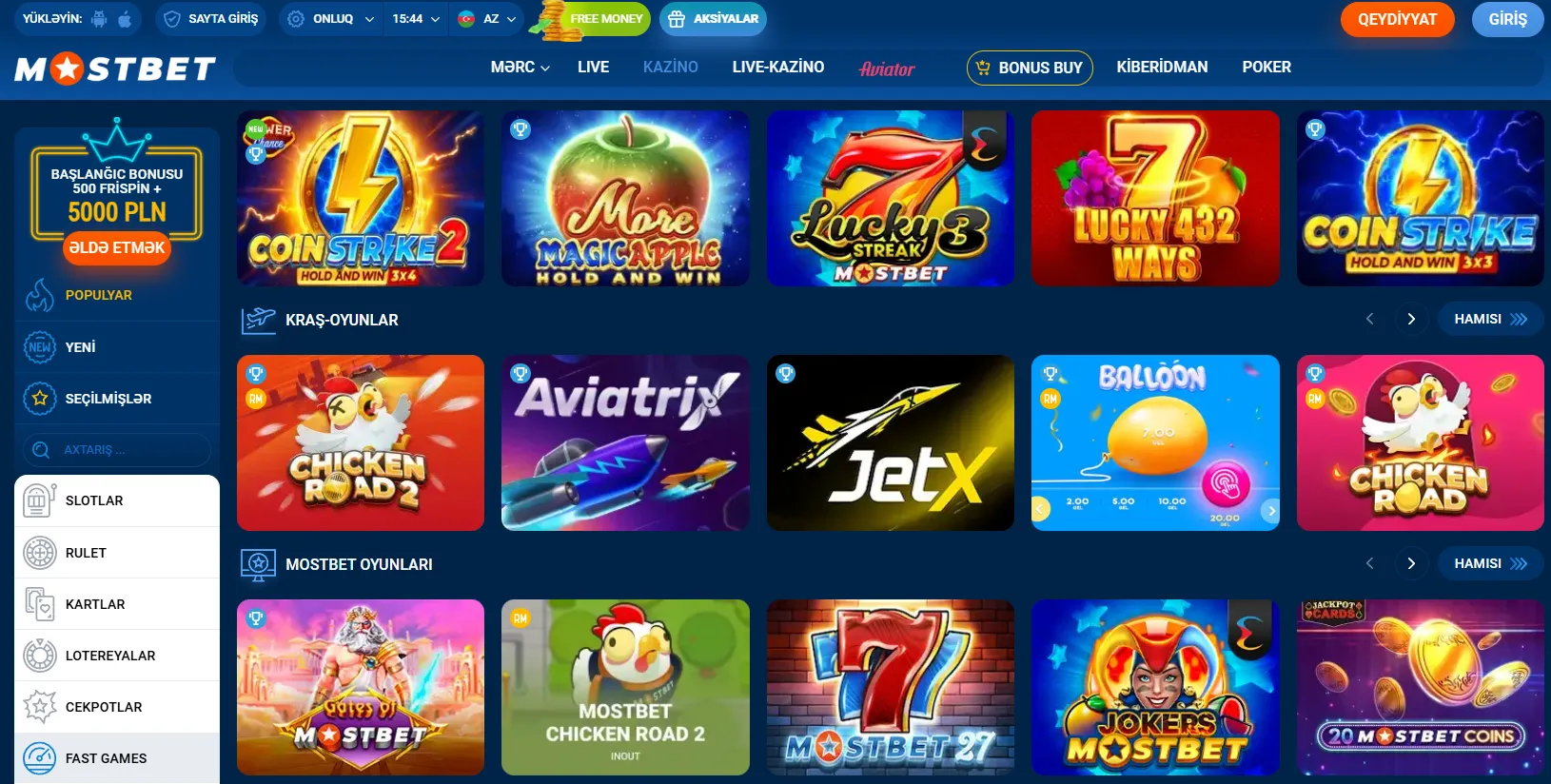Click the Qeydiyyat registration button
This screenshot has height=784, width=1551.
pyautogui.click(x=1397, y=19)
